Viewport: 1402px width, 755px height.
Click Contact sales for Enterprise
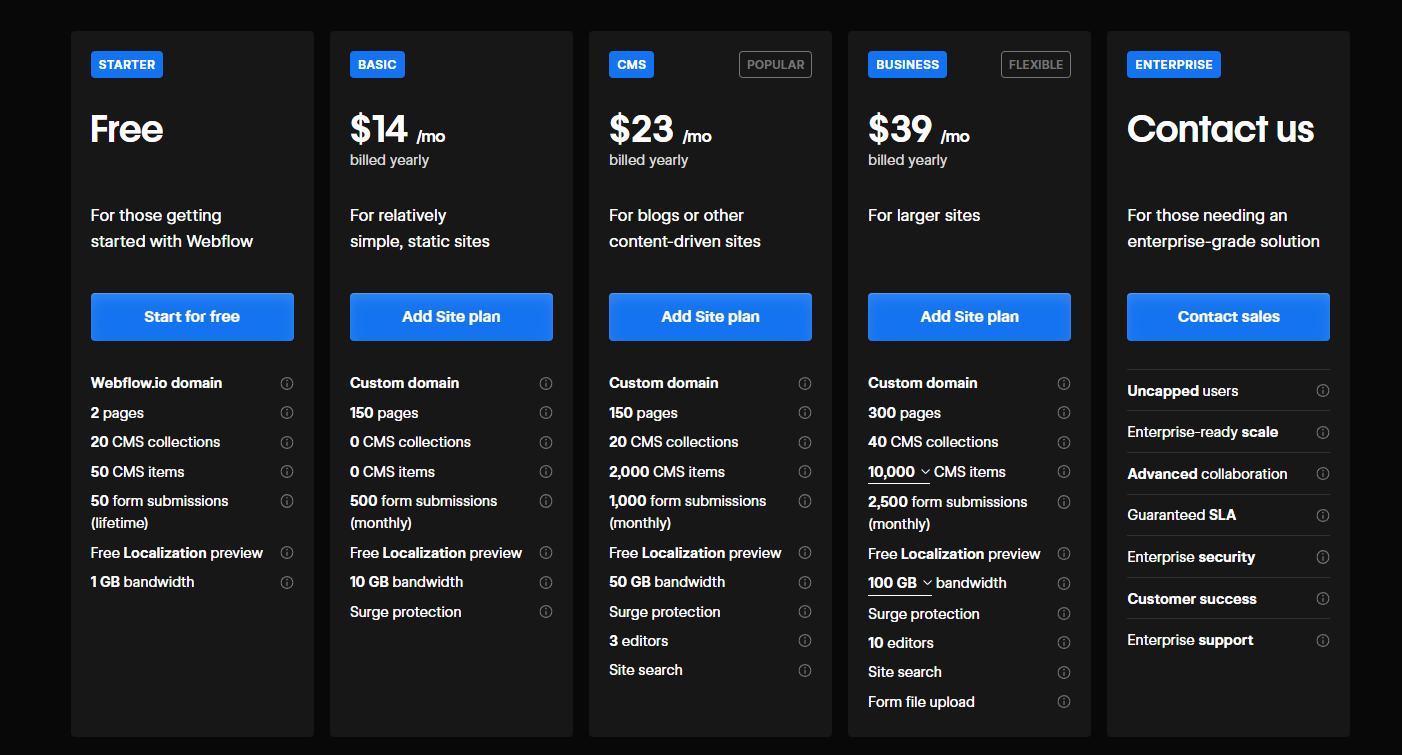(x=1228, y=316)
